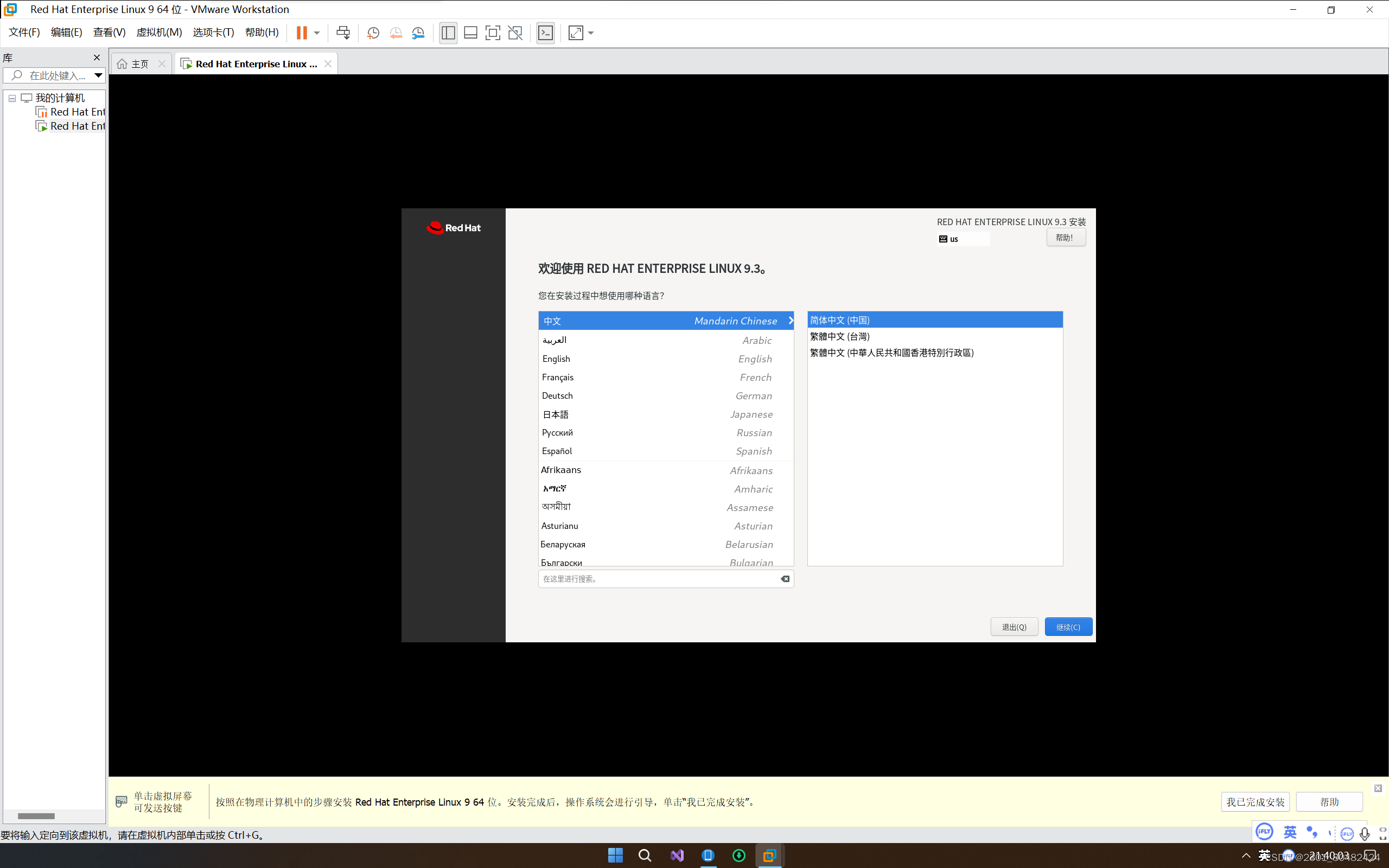Click the 我已完成安装 button

1254,802
